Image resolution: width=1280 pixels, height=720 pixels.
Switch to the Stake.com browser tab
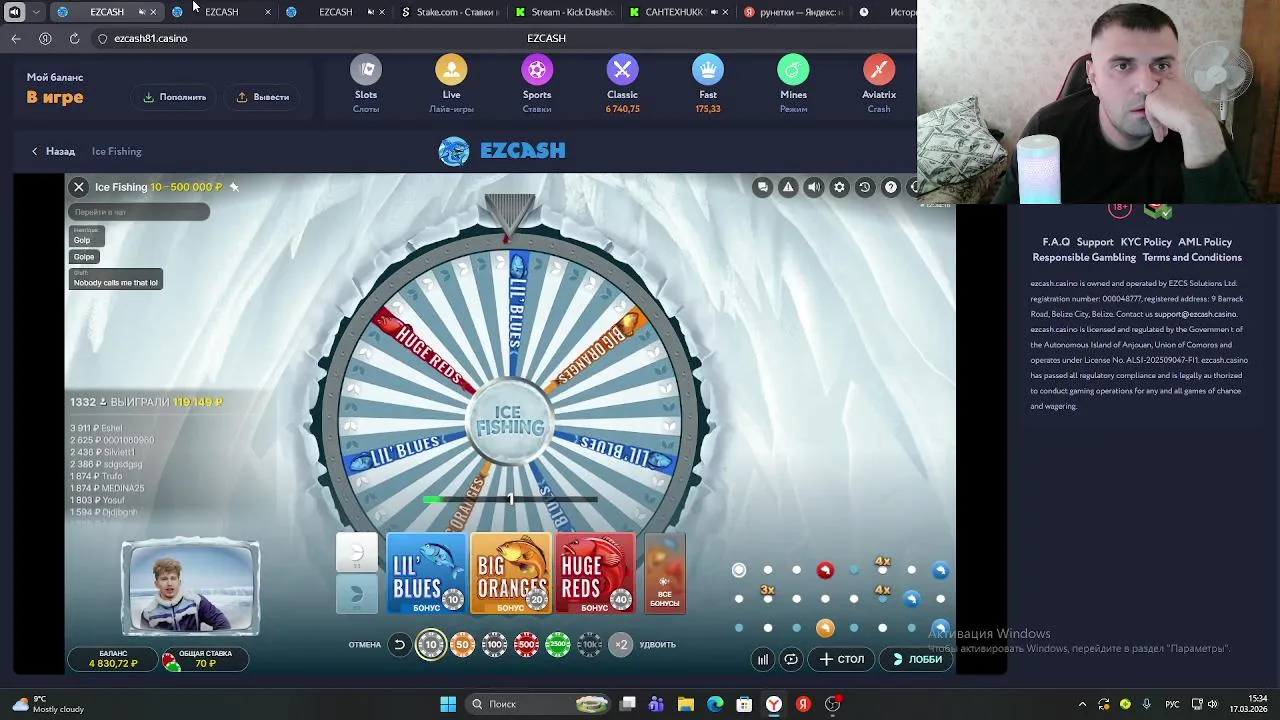[x=448, y=12]
